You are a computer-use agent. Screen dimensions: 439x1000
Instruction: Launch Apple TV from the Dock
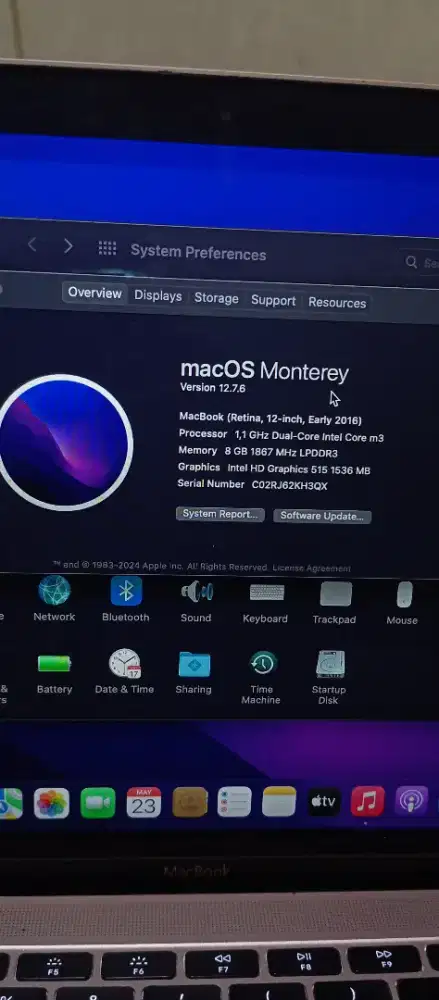pyautogui.click(x=323, y=801)
